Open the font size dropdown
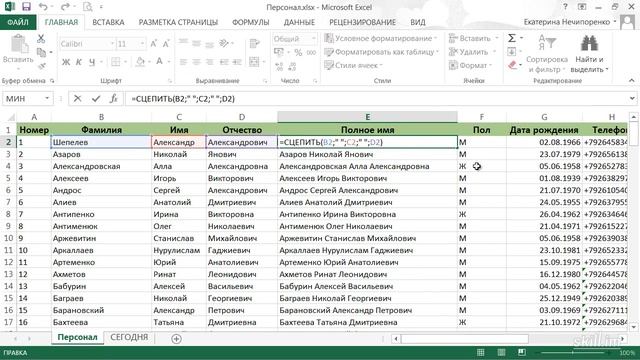Viewport: 640px width, 360px height. click(142, 44)
